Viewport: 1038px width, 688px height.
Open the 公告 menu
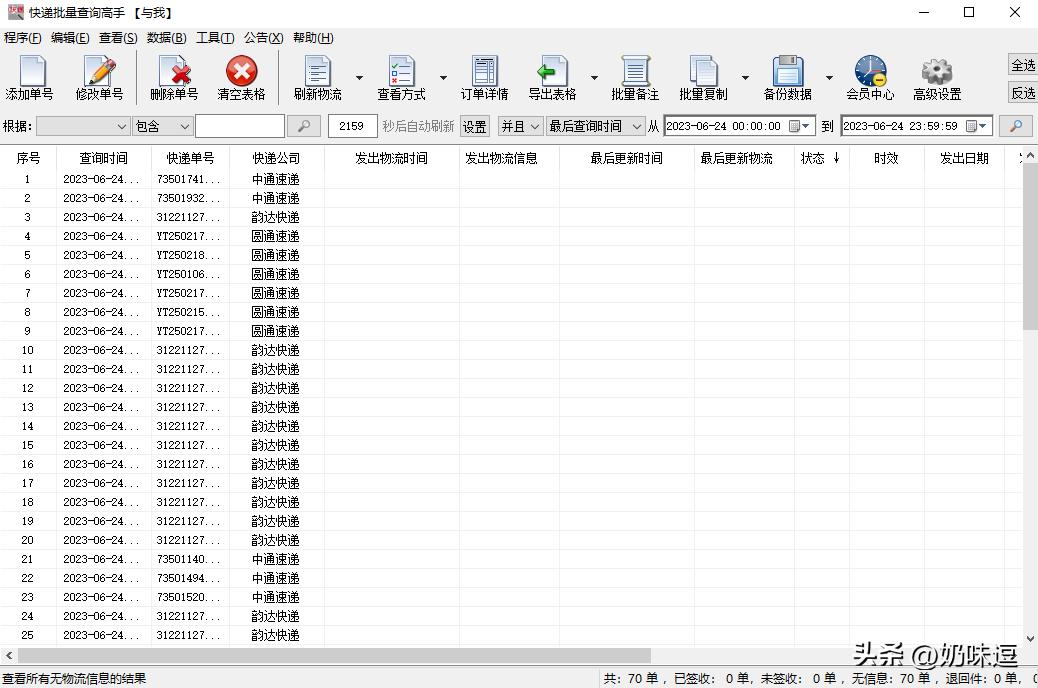tap(263, 37)
